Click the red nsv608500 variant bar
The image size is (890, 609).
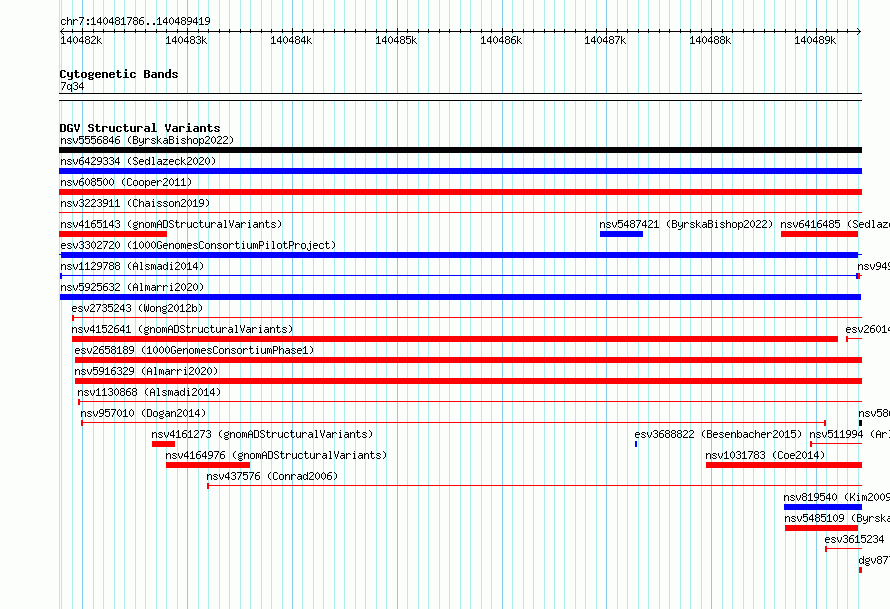coord(460,192)
